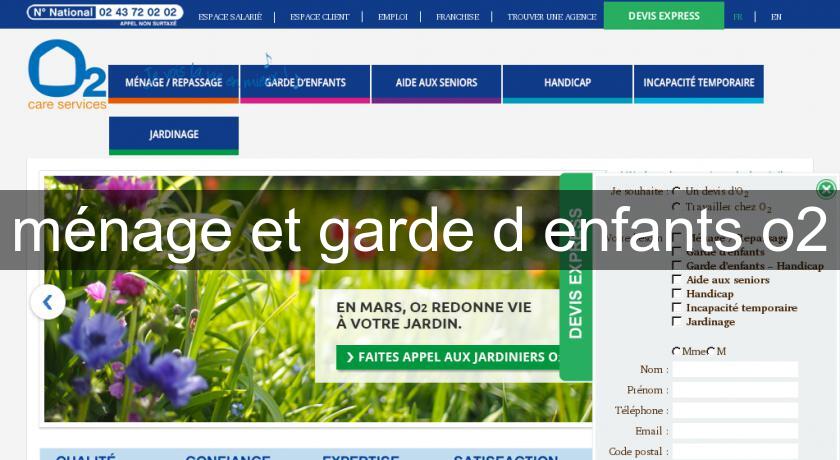The image size is (840, 460).
Task: Focus the Code postal input field
Action: pos(735,451)
